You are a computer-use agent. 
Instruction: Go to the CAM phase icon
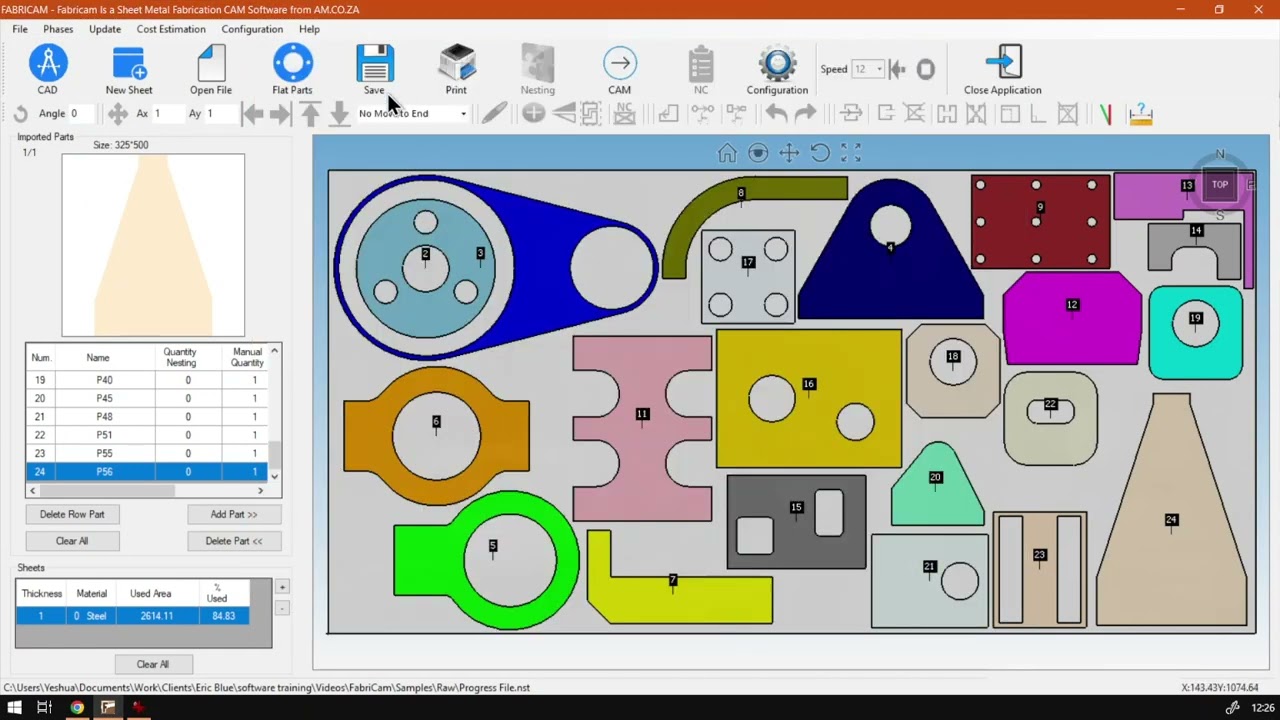click(620, 64)
